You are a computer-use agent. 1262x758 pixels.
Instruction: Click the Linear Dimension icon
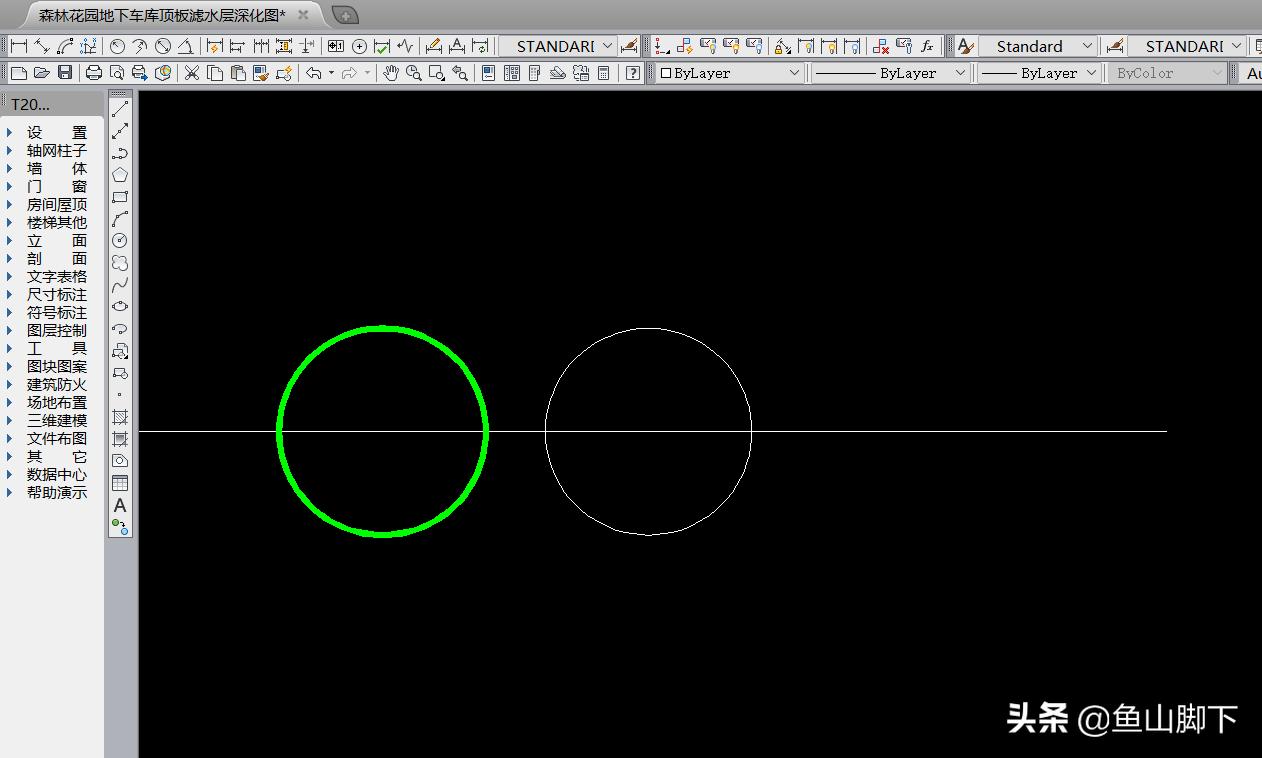[x=18, y=46]
